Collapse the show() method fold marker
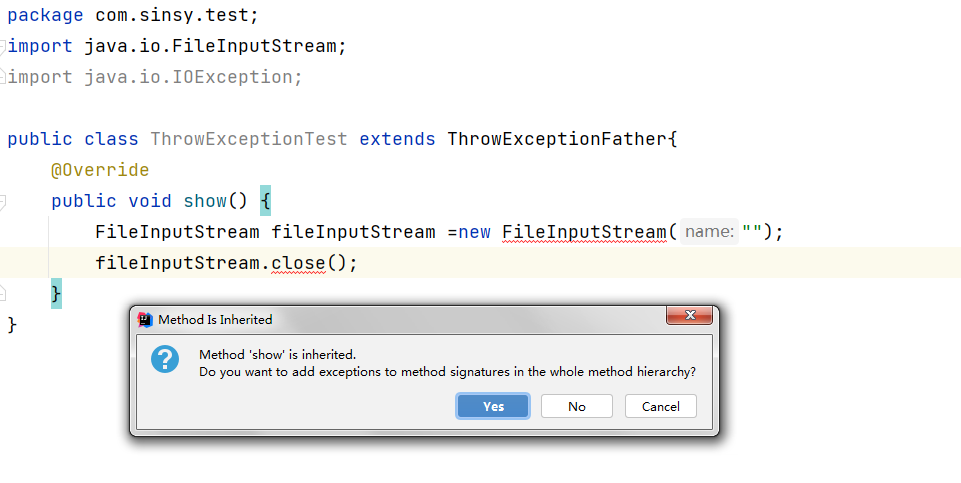The width and height of the screenshot is (961, 483). click(4, 202)
